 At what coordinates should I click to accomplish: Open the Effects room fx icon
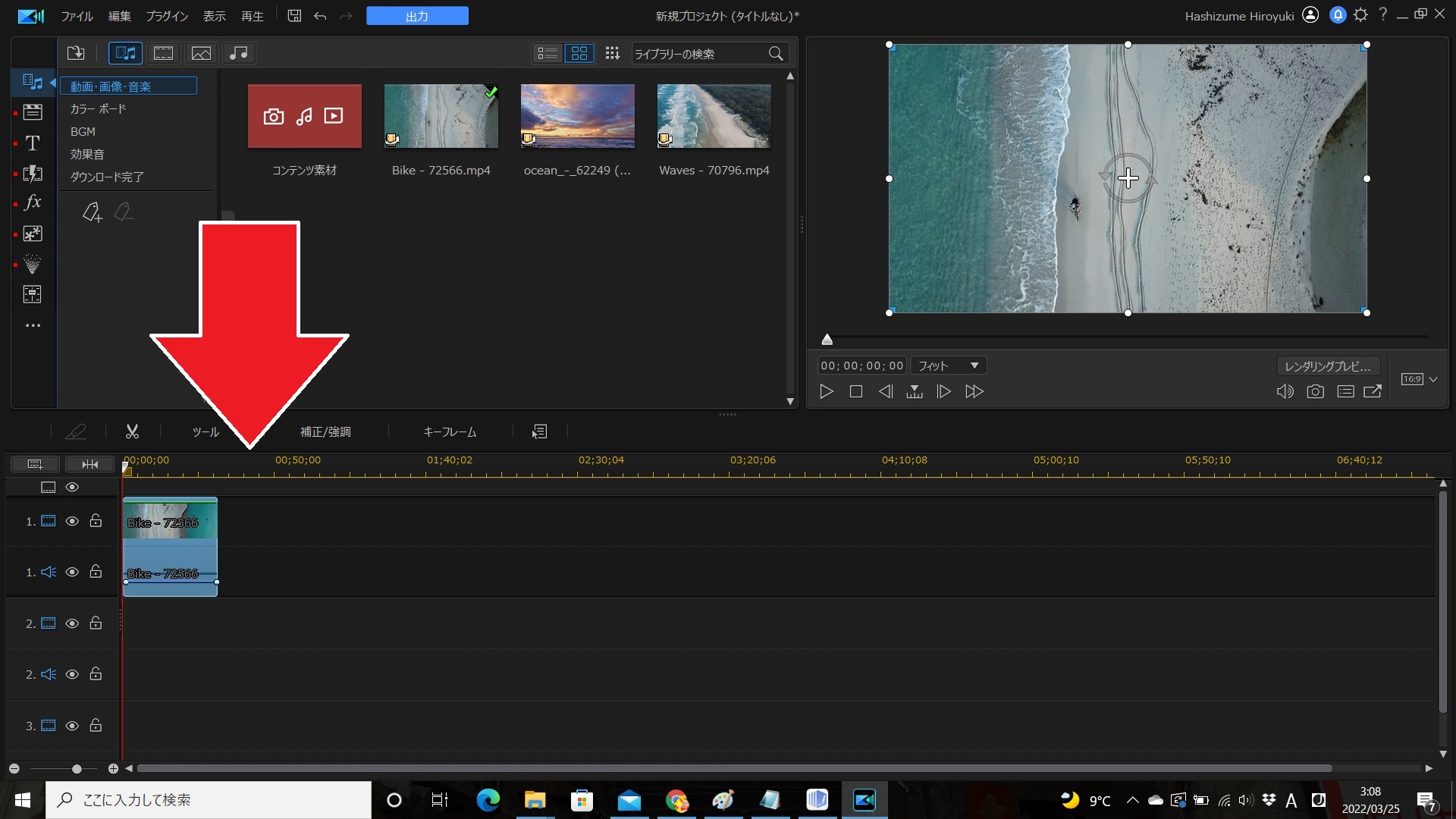click(33, 202)
